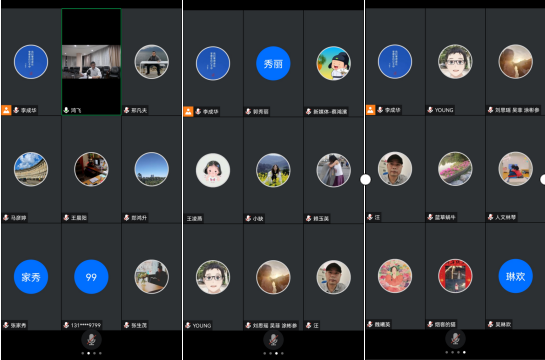Select the cartoon boy with cap avatar

pos(334,63)
